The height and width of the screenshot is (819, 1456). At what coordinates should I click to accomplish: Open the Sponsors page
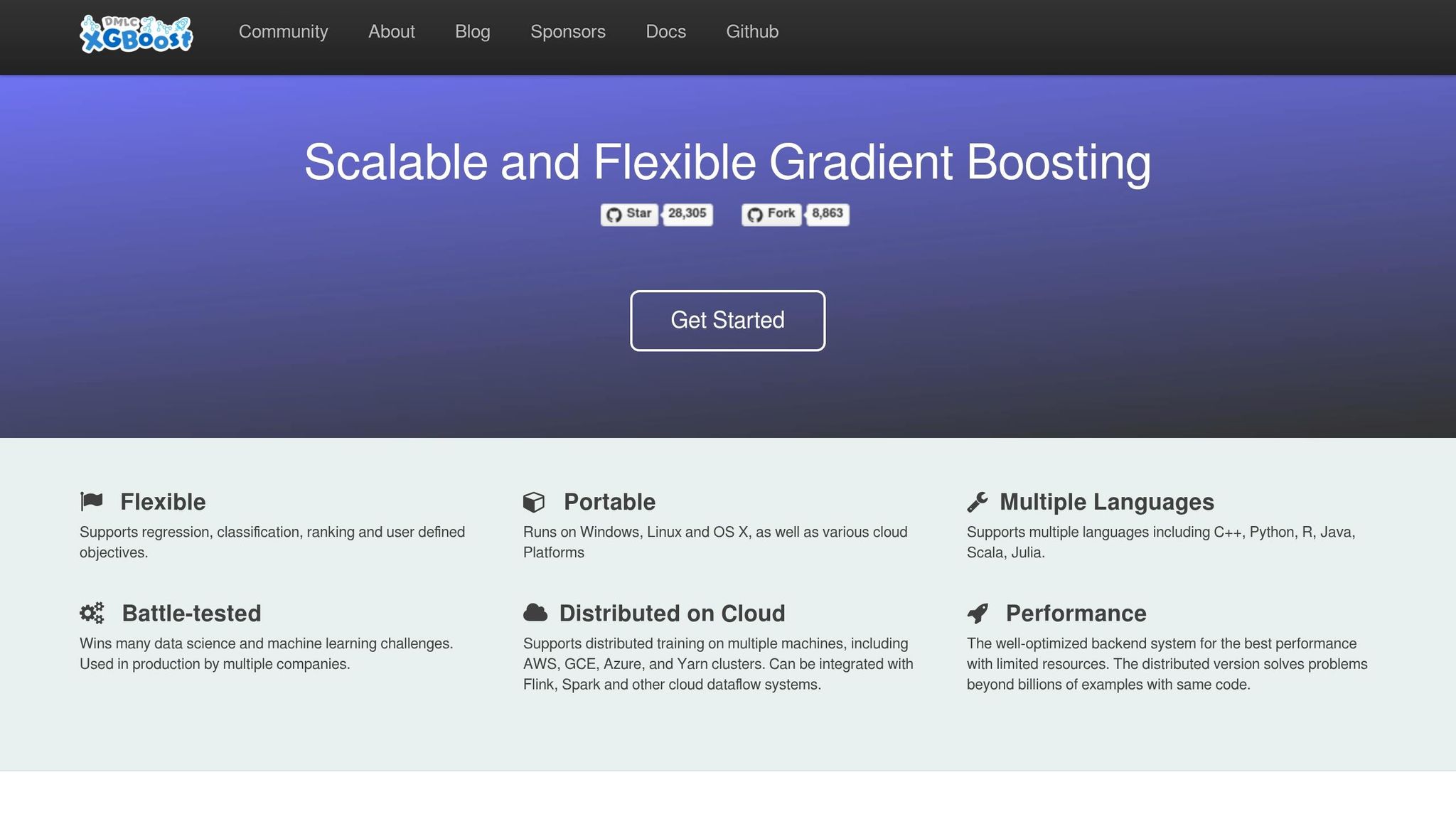tap(567, 32)
